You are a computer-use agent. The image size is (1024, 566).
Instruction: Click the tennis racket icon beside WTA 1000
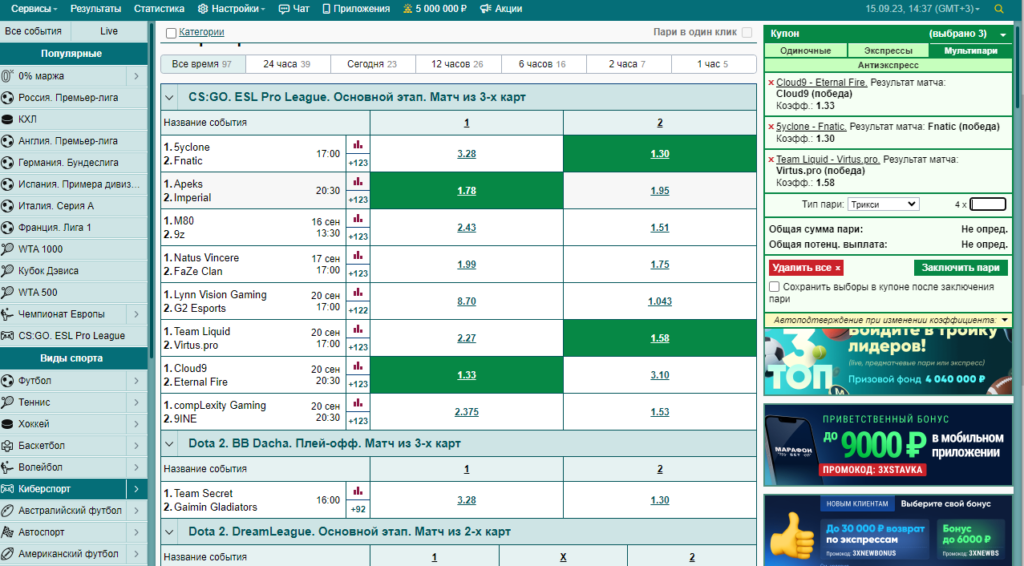click(8, 249)
